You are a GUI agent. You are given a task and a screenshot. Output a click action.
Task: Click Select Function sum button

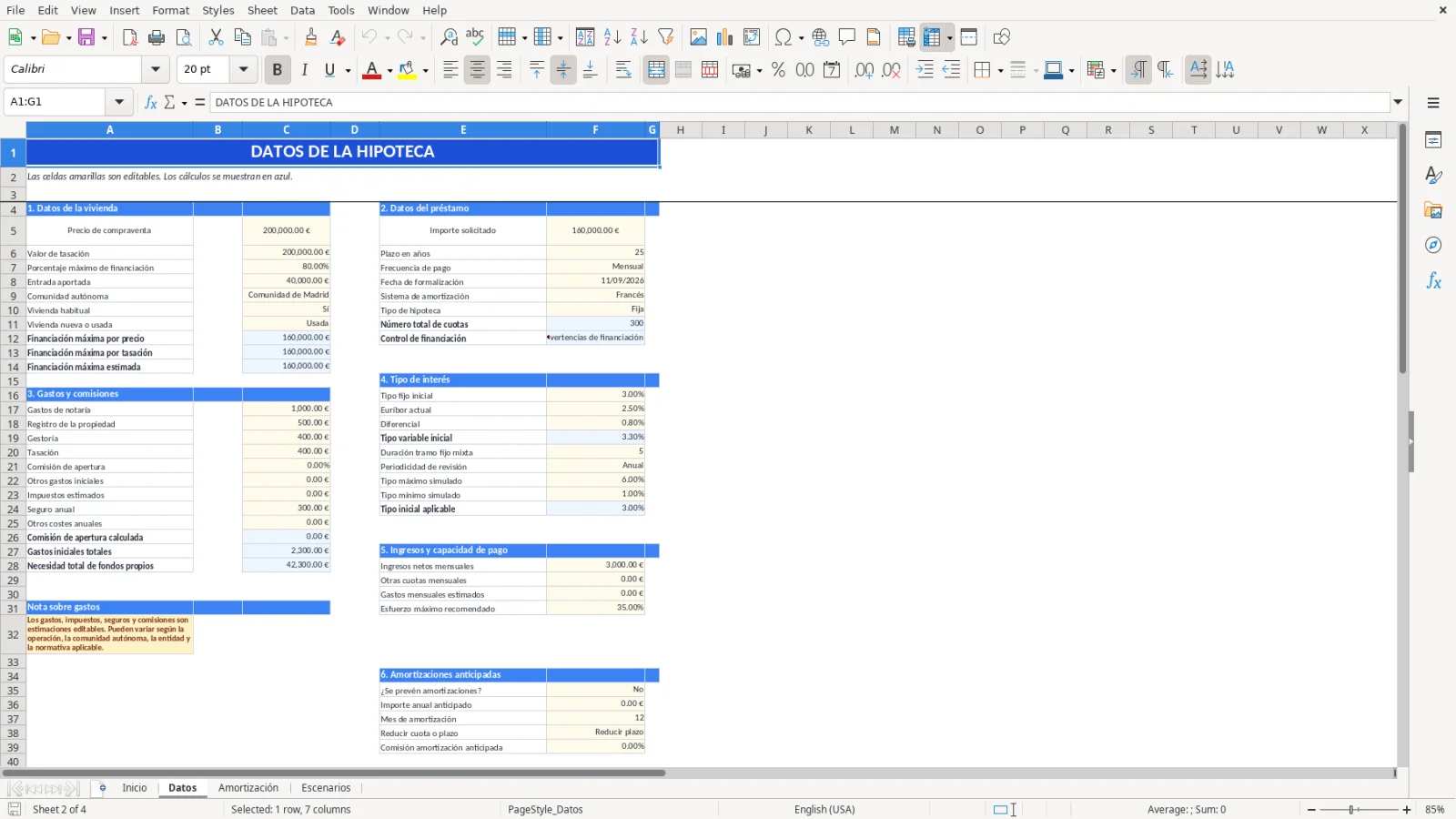point(169,102)
